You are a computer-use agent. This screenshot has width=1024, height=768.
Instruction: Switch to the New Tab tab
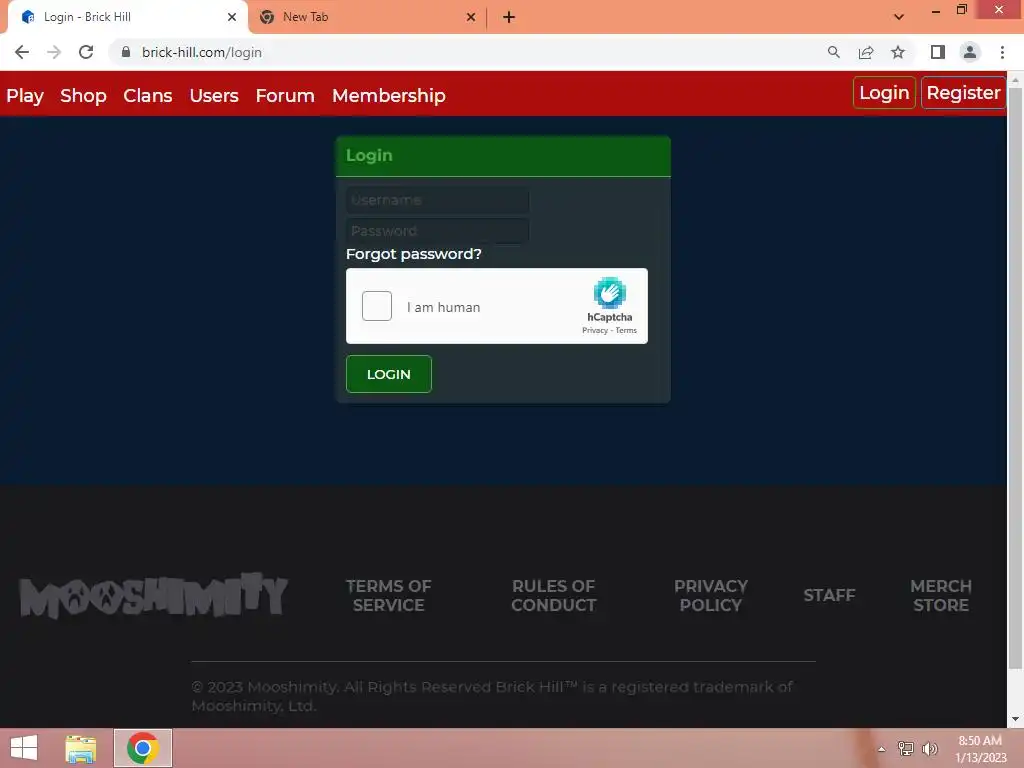368,17
